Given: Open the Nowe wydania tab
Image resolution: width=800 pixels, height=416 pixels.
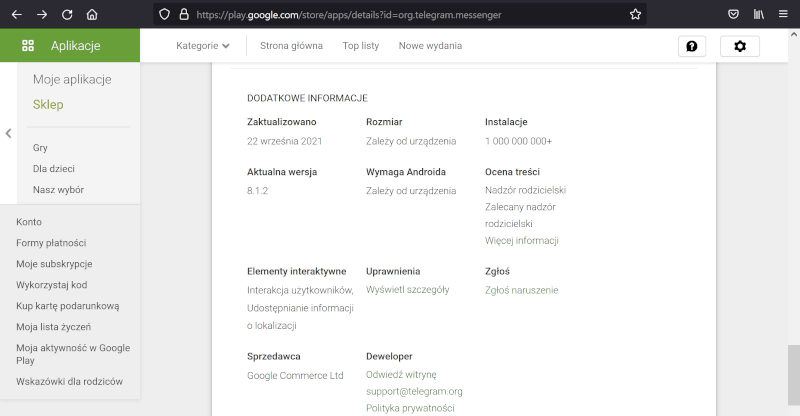Looking at the screenshot, I should pyautogui.click(x=430, y=46).
